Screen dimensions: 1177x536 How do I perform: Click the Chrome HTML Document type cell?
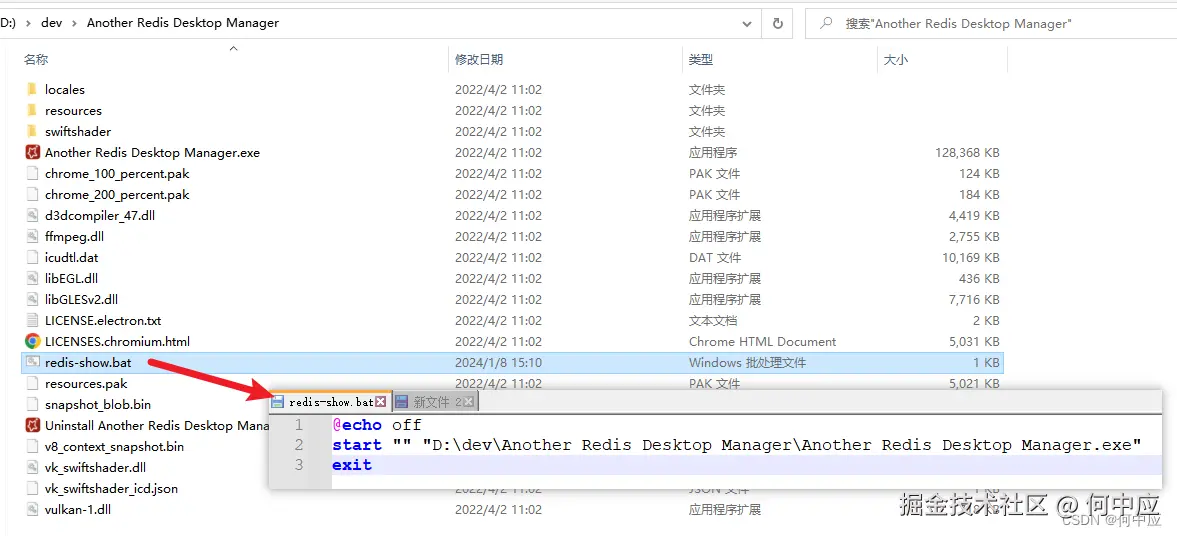pos(763,342)
